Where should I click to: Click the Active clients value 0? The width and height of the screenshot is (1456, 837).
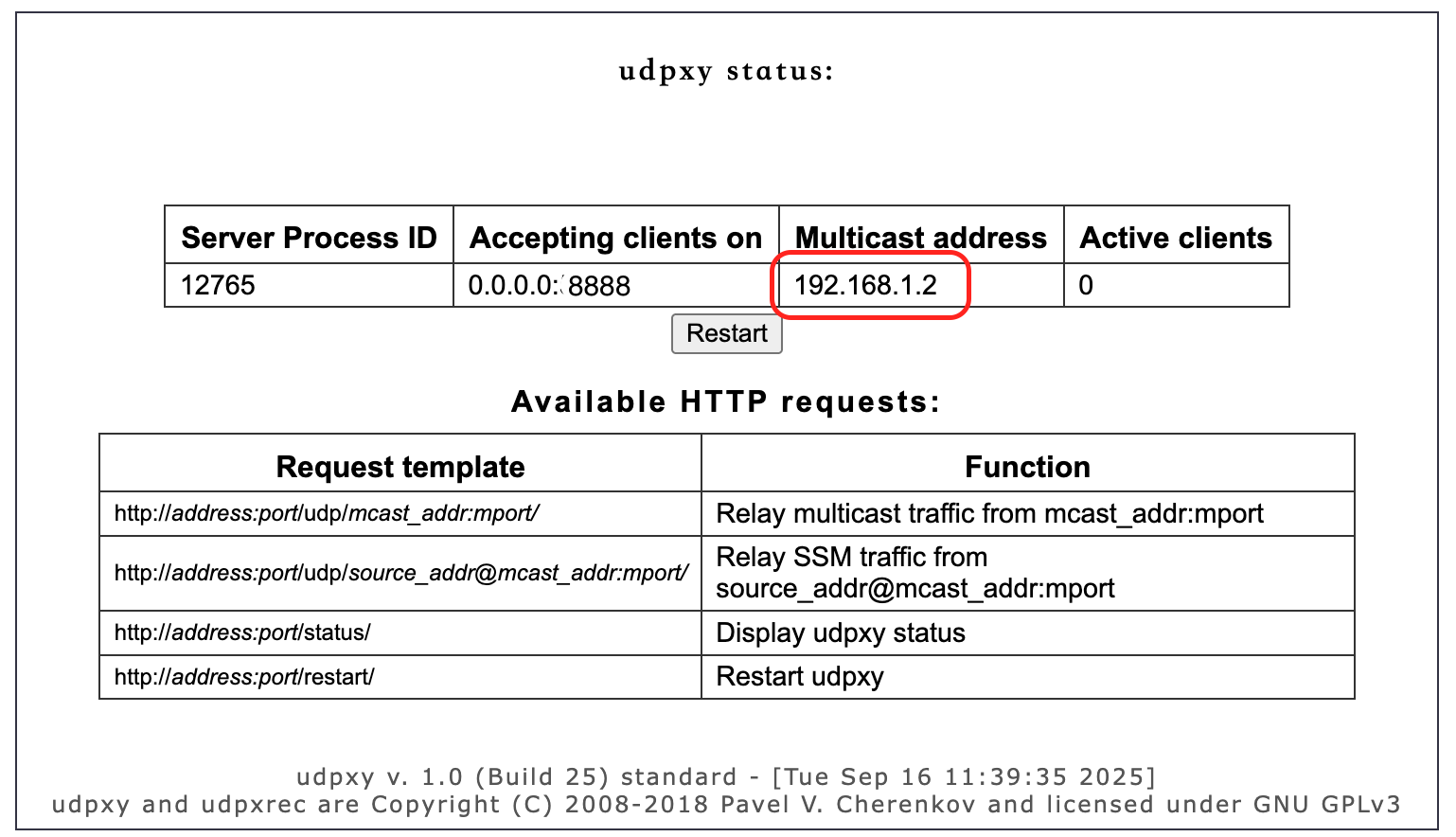tap(1086, 285)
